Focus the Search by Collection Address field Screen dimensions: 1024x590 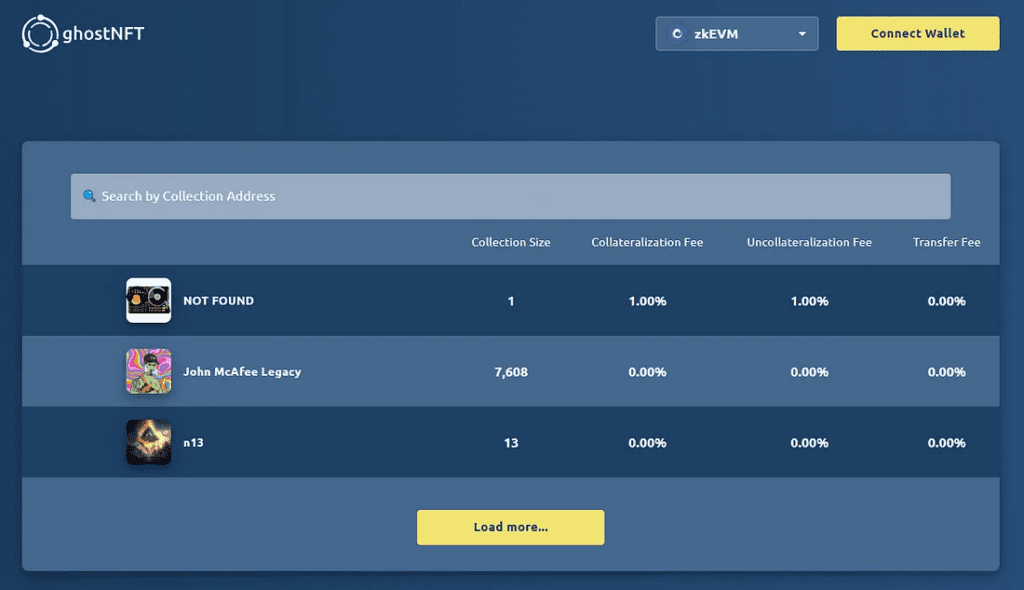point(510,196)
